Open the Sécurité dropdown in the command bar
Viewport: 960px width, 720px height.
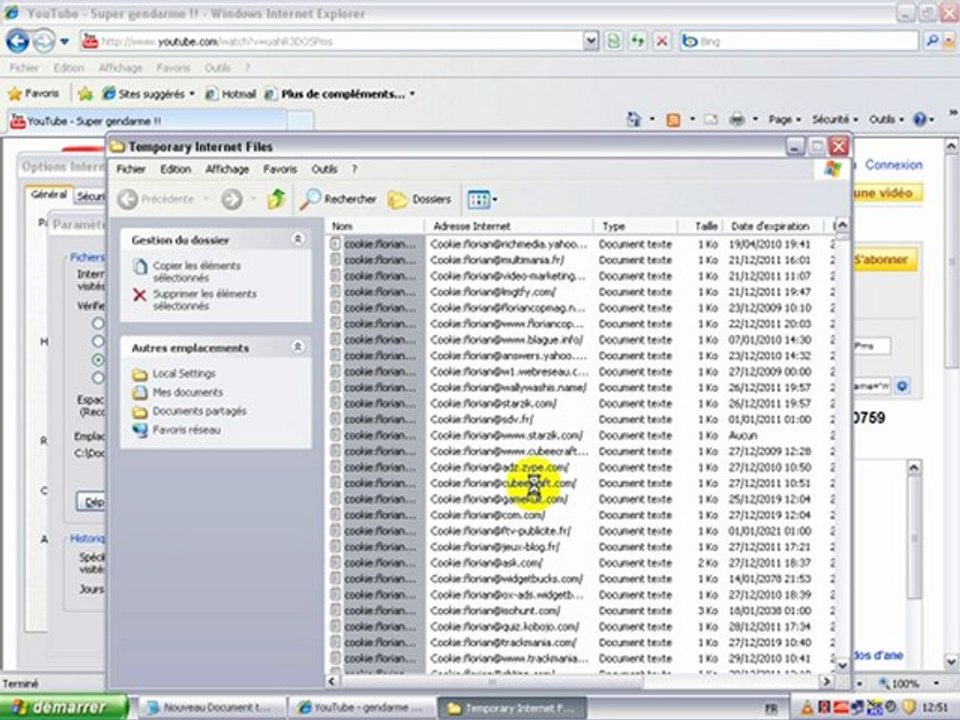tap(835, 119)
